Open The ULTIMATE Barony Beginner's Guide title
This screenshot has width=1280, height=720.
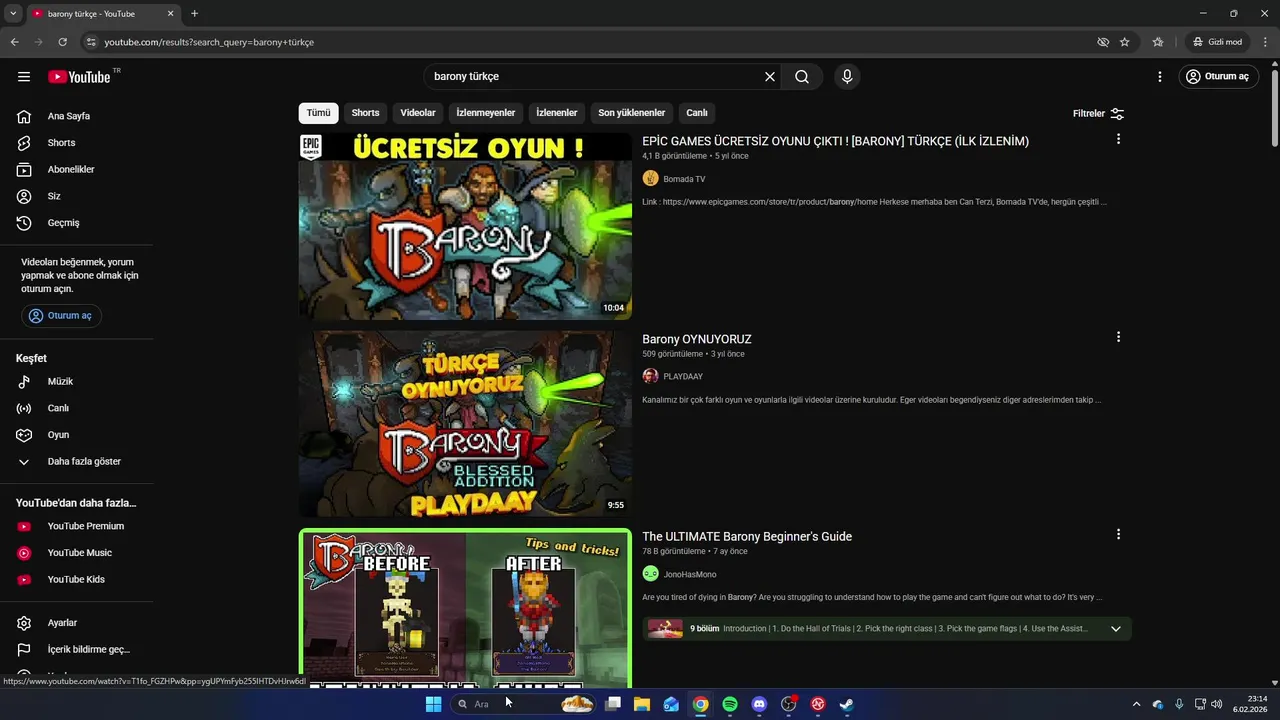747,536
